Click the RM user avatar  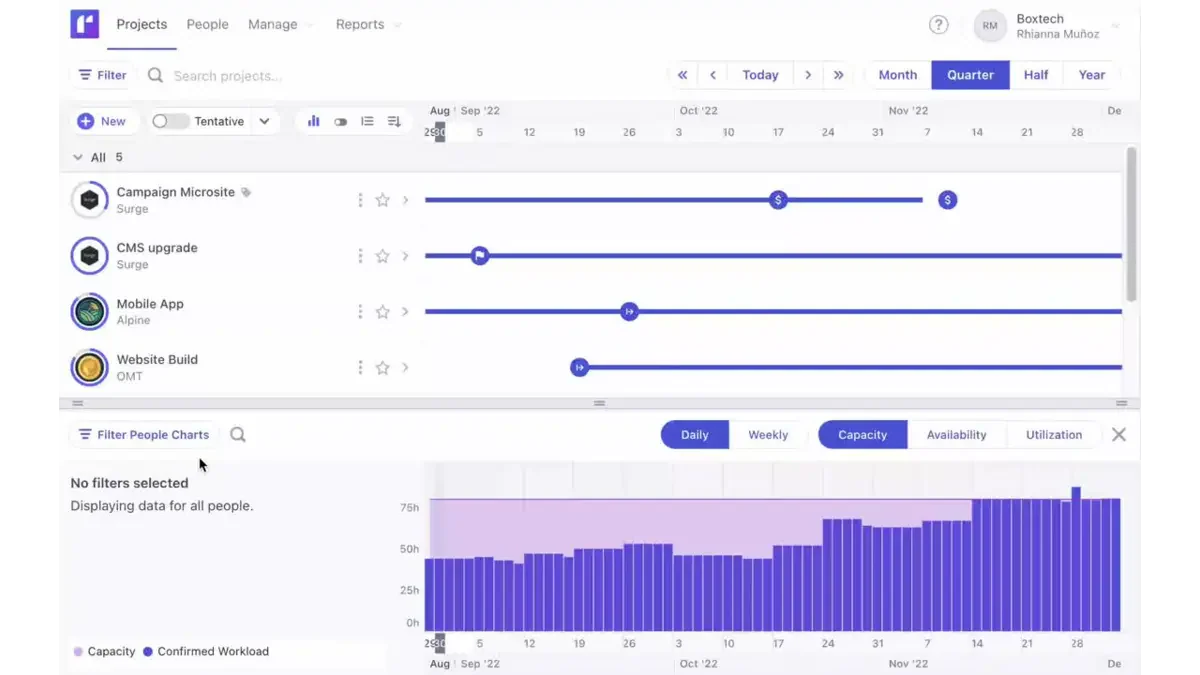pyautogui.click(x=989, y=26)
